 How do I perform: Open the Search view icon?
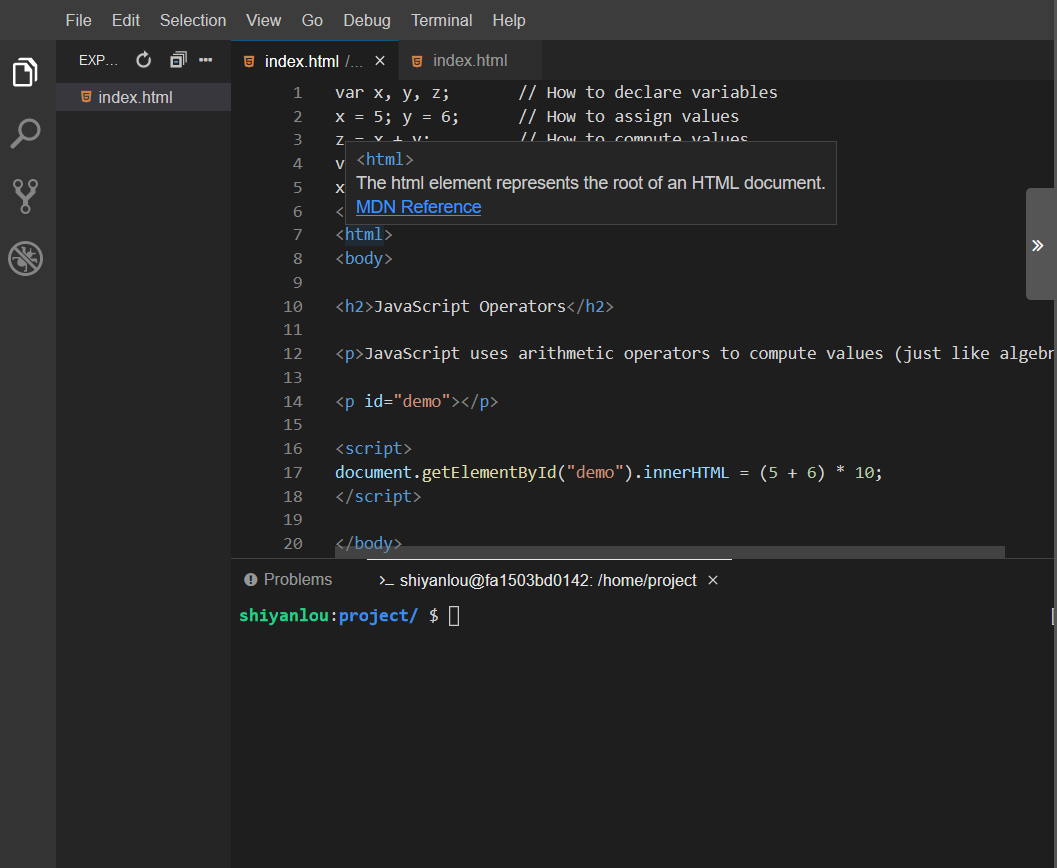click(x=25, y=133)
